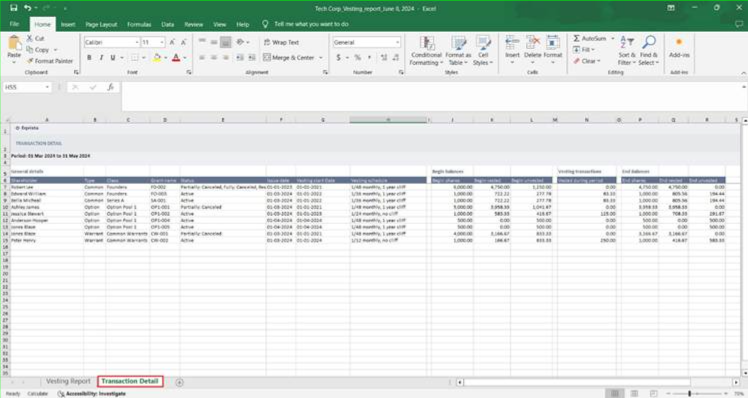This screenshot has width=748, height=398.
Task: Toggle Underline formatting
Action: tap(113, 58)
